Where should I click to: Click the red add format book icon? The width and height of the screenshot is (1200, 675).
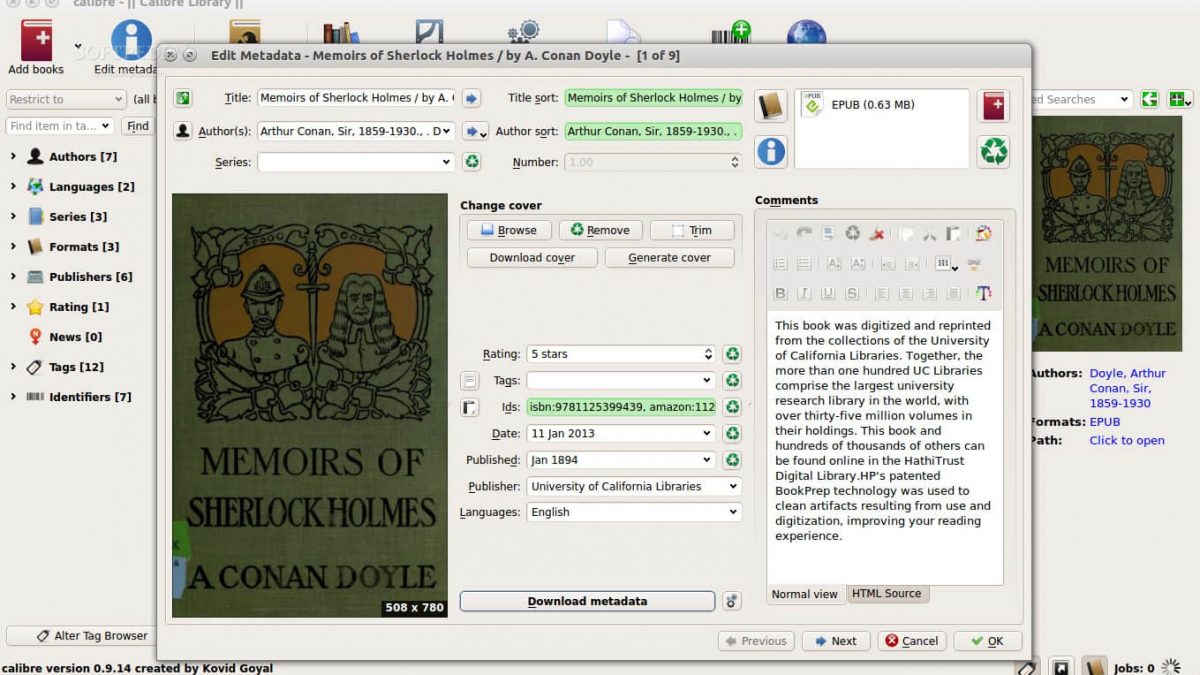point(994,106)
